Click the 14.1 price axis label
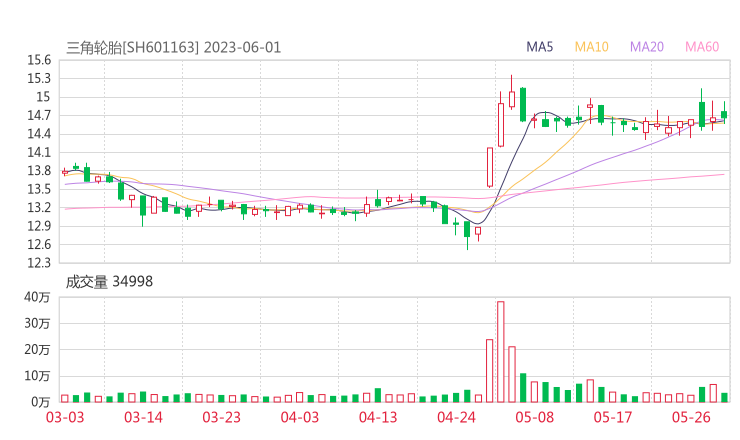Image resolution: width=740 pixels, height=440 pixels. click(x=39, y=152)
